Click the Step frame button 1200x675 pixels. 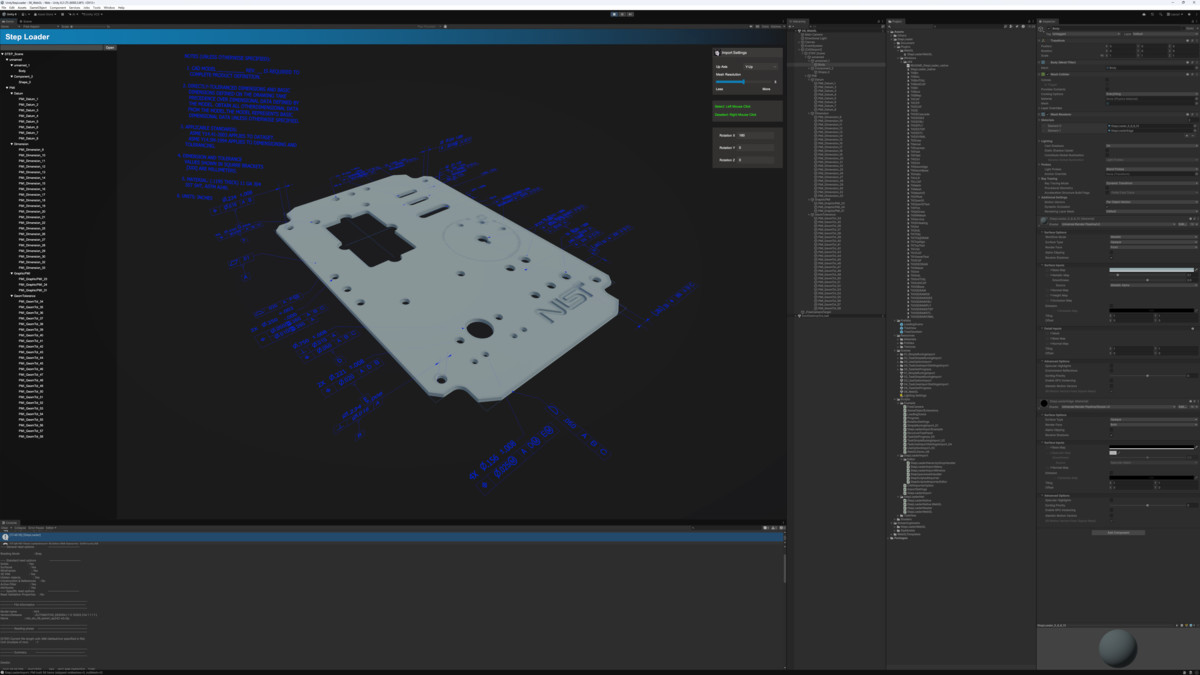(630, 14)
